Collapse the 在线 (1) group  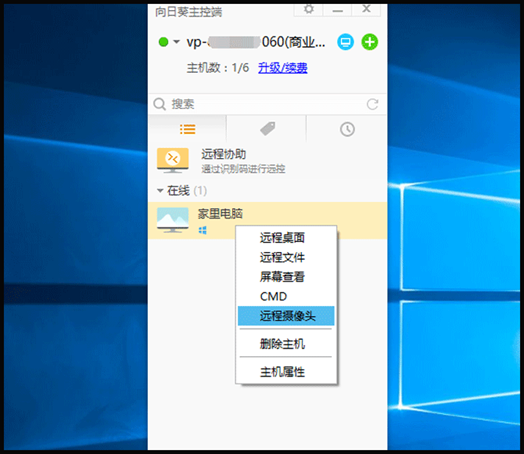[x=160, y=191]
